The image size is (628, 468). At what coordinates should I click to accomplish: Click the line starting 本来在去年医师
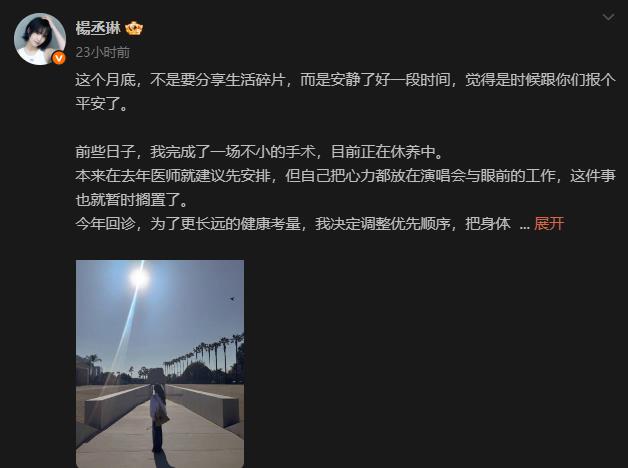click(345, 176)
